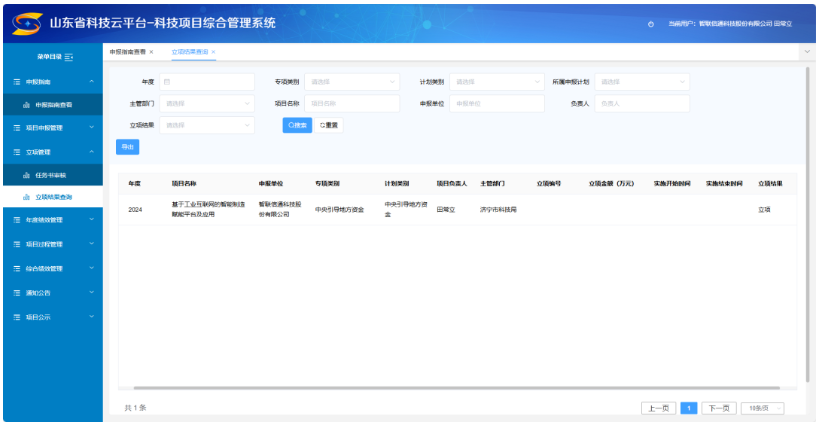Close the 立项结果查询 tab

coord(213,52)
